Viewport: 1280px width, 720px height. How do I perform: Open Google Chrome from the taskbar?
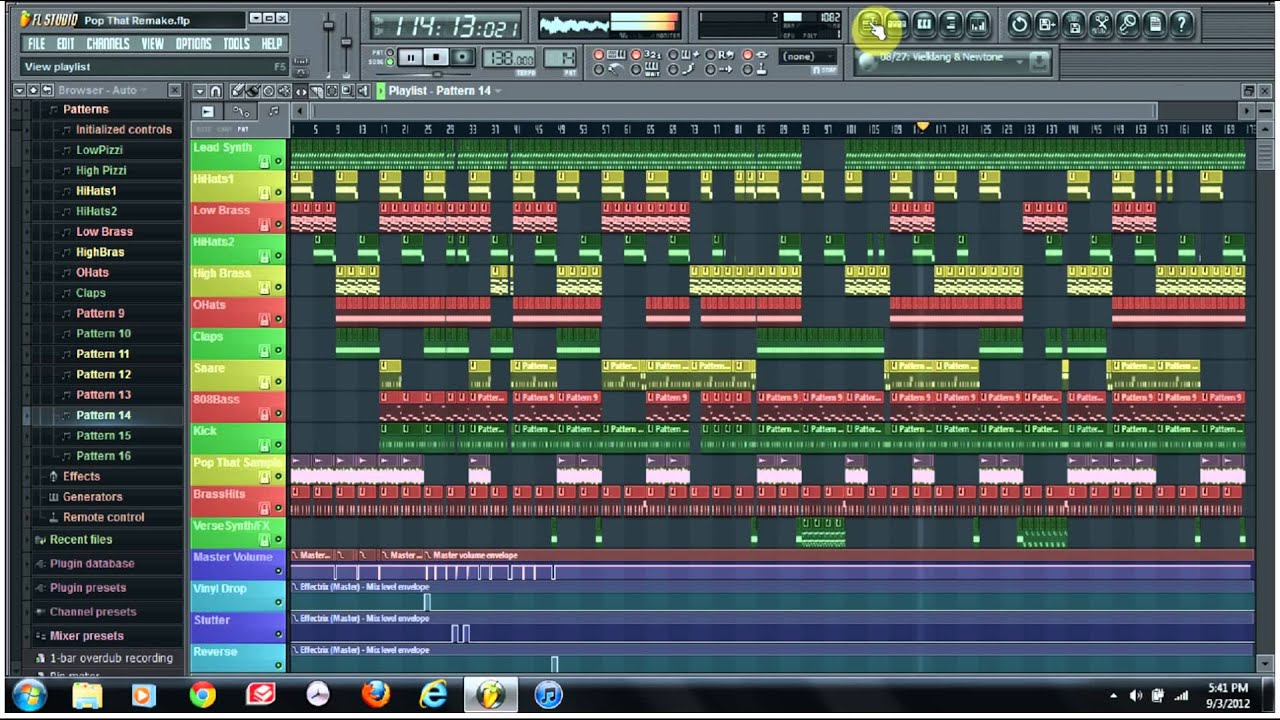pyautogui.click(x=203, y=694)
